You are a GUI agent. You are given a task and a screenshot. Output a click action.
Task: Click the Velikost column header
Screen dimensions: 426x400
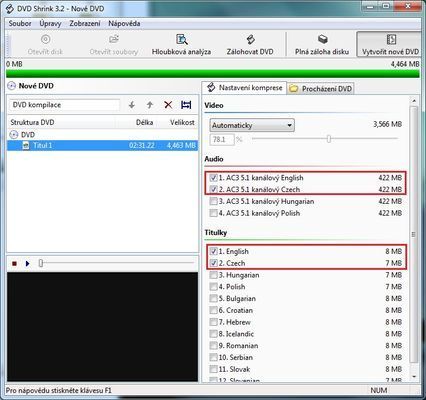(182, 122)
